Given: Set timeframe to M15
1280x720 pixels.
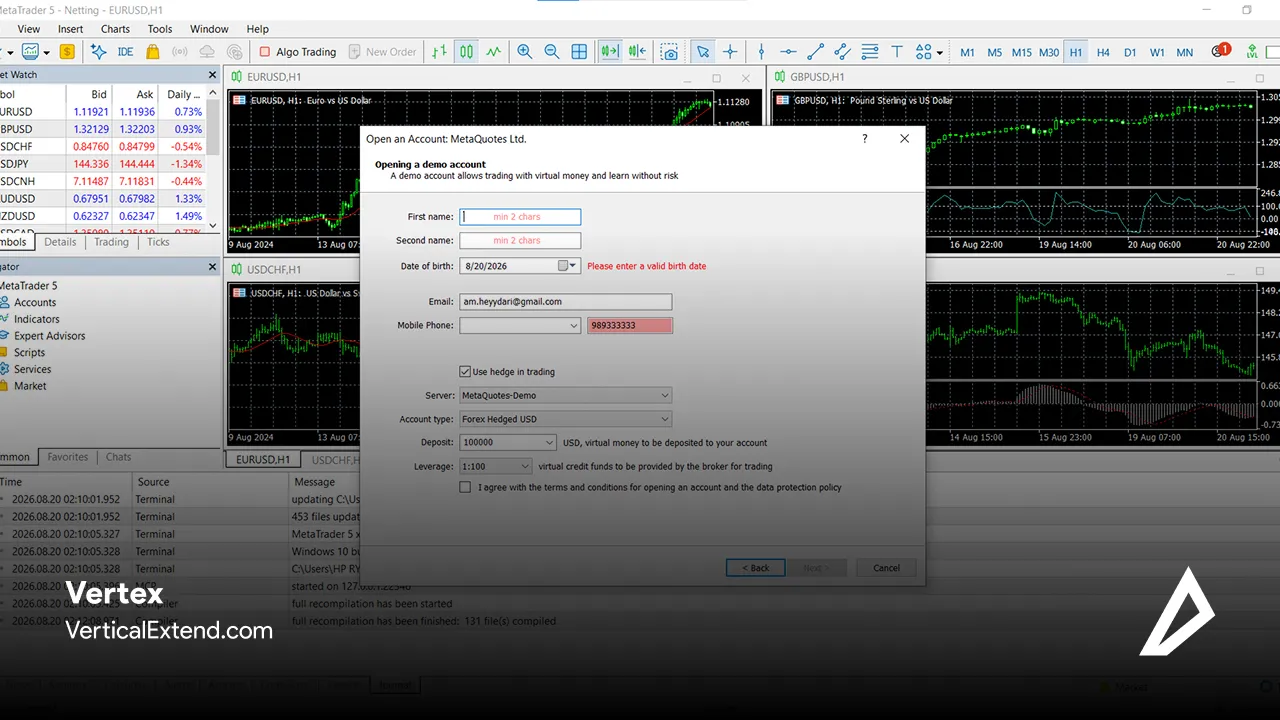Looking at the screenshot, I should coord(1021,52).
